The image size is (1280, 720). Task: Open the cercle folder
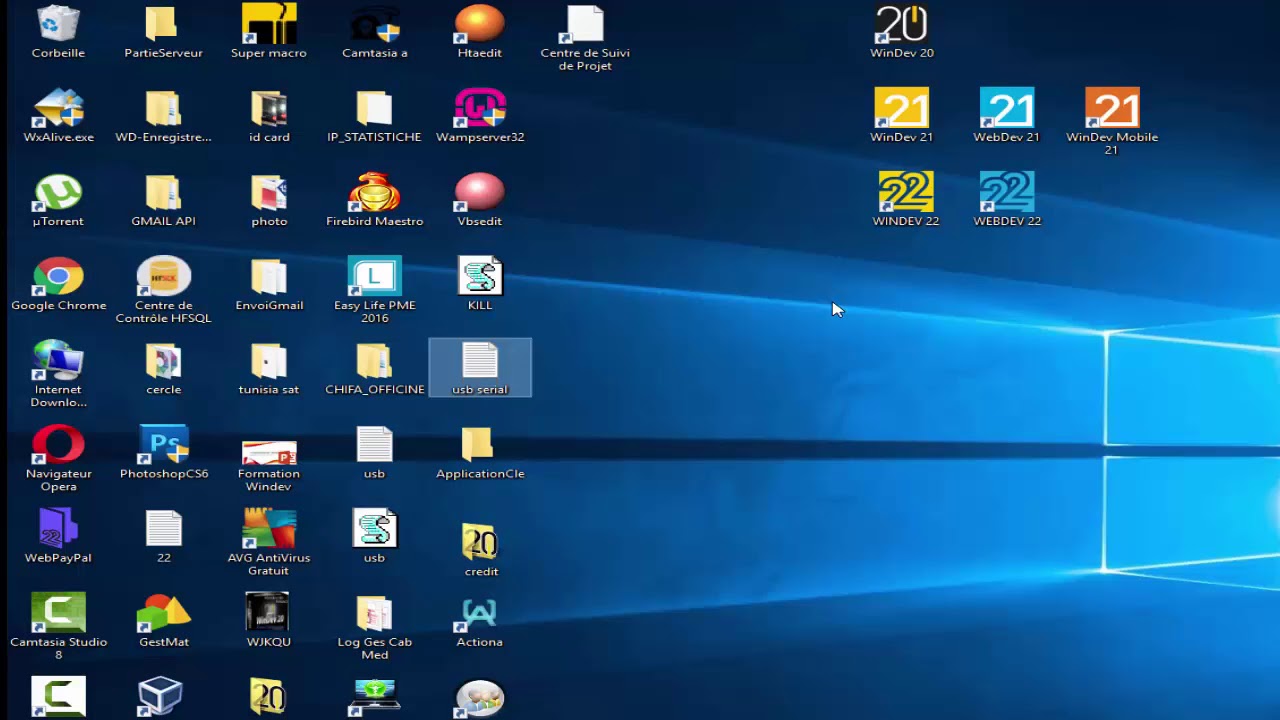tap(163, 368)
